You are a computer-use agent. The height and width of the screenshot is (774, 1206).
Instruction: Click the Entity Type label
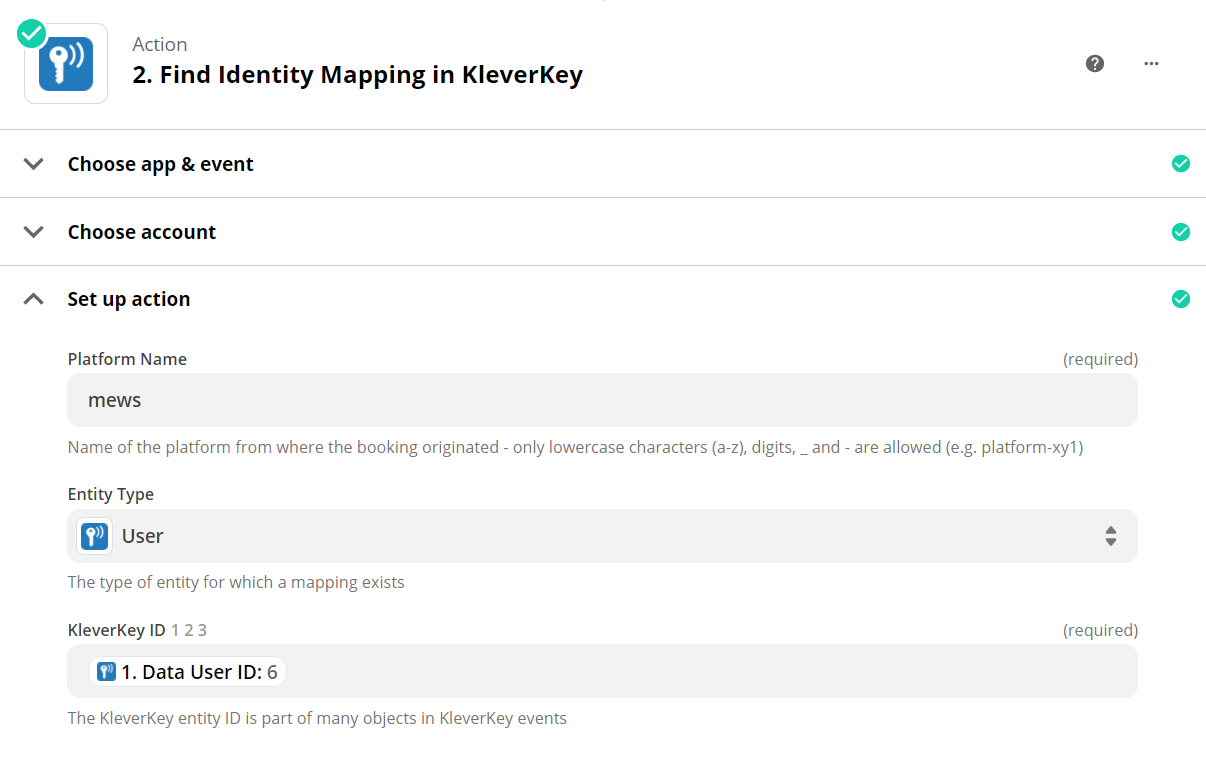(111, 494)
